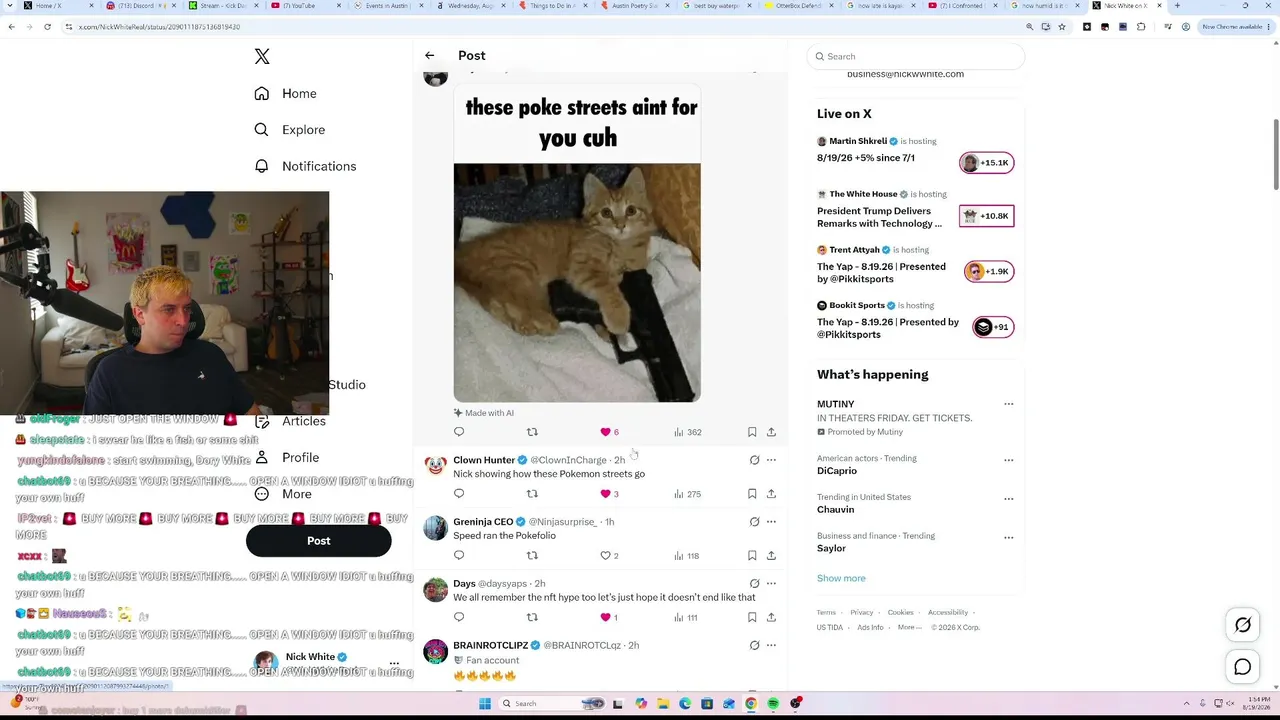This screenshot has width=1280, height=720.
Task: Bookmark the cat meme post
Action: (752, 432)
